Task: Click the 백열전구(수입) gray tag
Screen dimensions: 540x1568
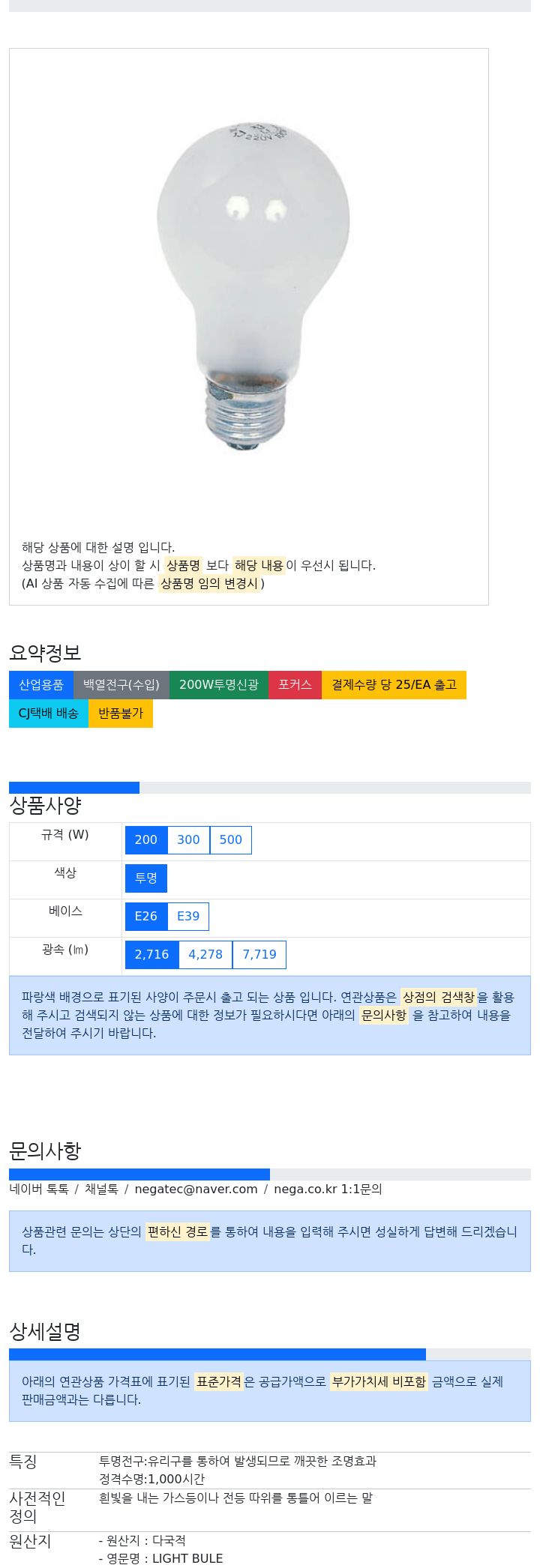Action: tap(121, 685)
